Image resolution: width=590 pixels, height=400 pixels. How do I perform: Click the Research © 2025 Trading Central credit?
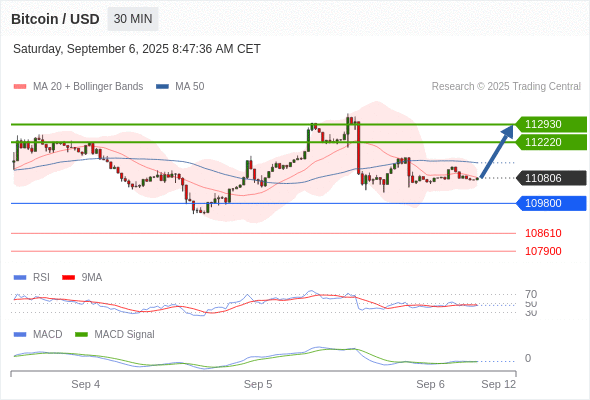tap(506, 87)
